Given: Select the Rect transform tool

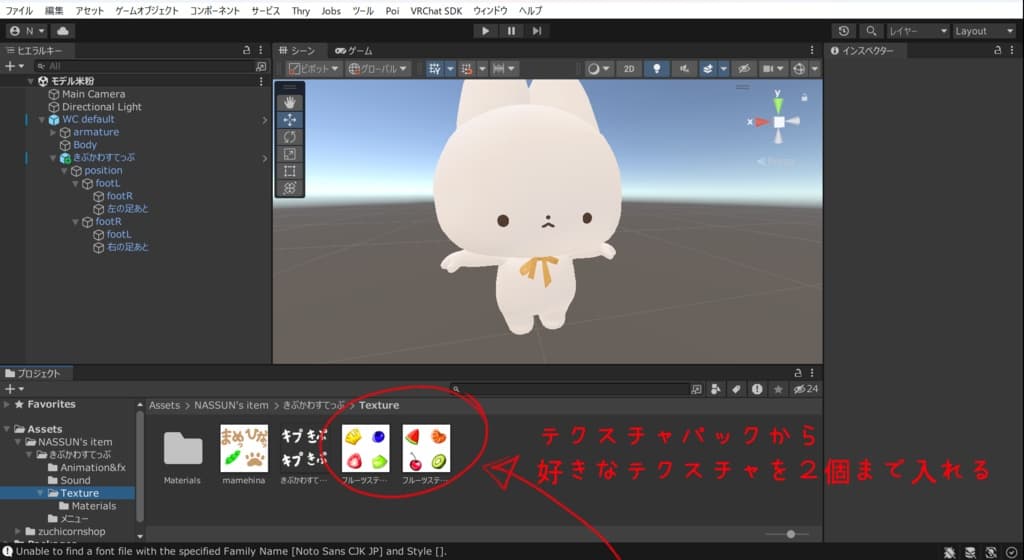Looking at the screenshot, I should tap(290, 171).
